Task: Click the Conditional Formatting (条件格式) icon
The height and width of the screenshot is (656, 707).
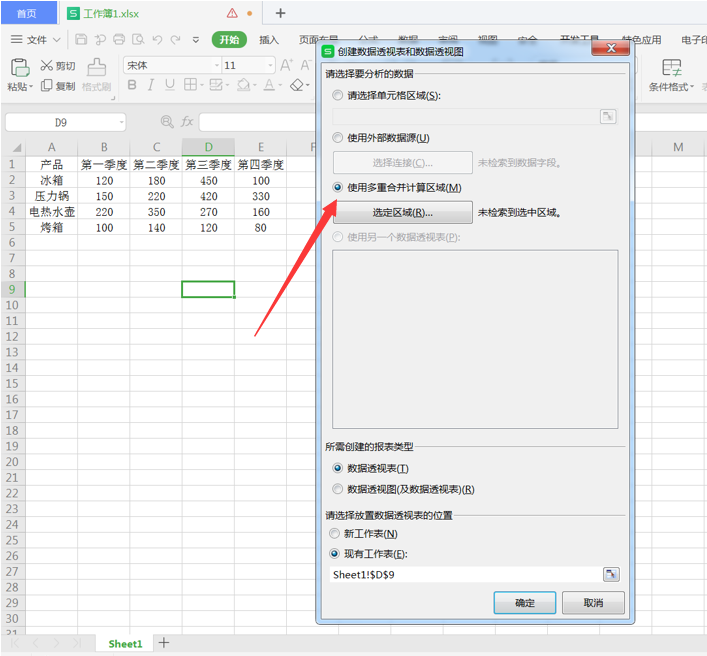Action: [671, 68]
